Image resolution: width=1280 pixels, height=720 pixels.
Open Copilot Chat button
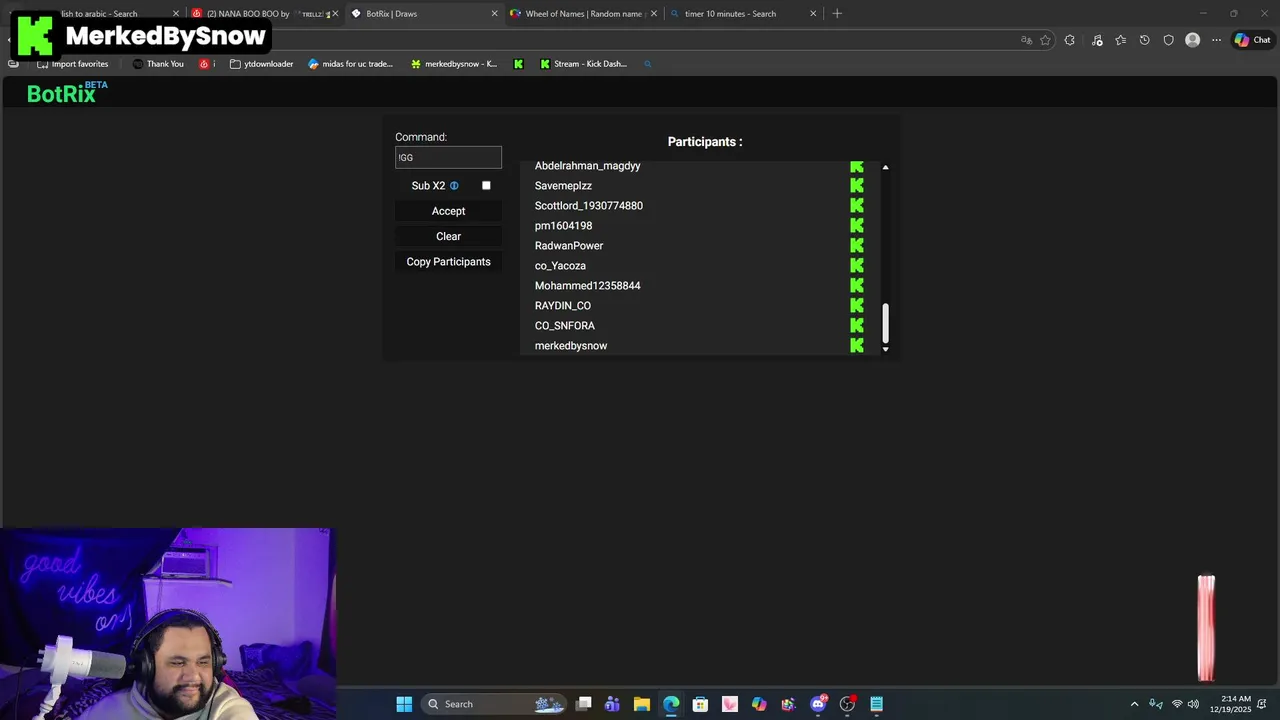coord(1253,40)
